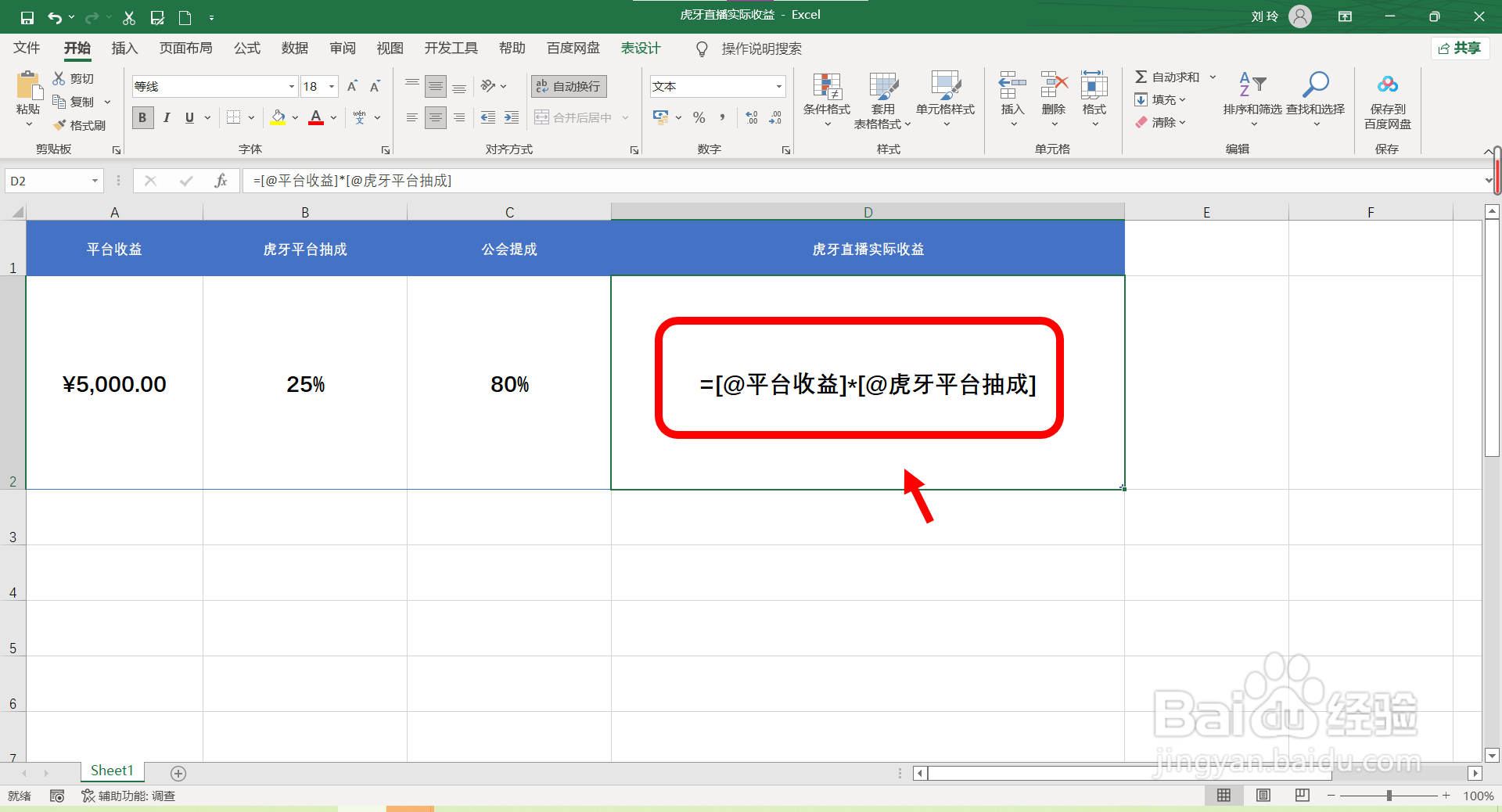Select cell A2 with ¥5,000.00
Image resolution: width=1502 pixels, height=812 pixels.
click(x=114, y=383)
